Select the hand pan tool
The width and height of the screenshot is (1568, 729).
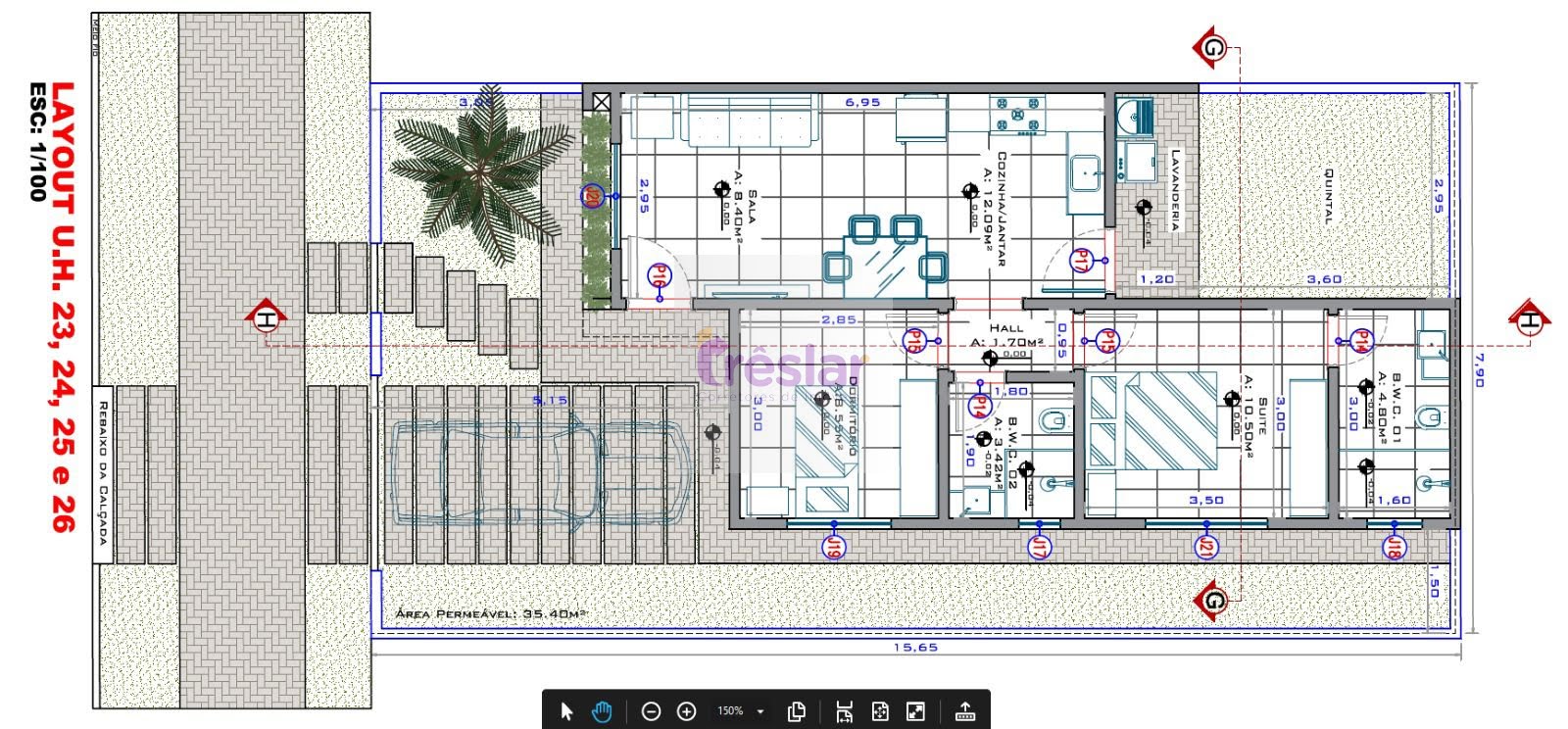[602, 711]
